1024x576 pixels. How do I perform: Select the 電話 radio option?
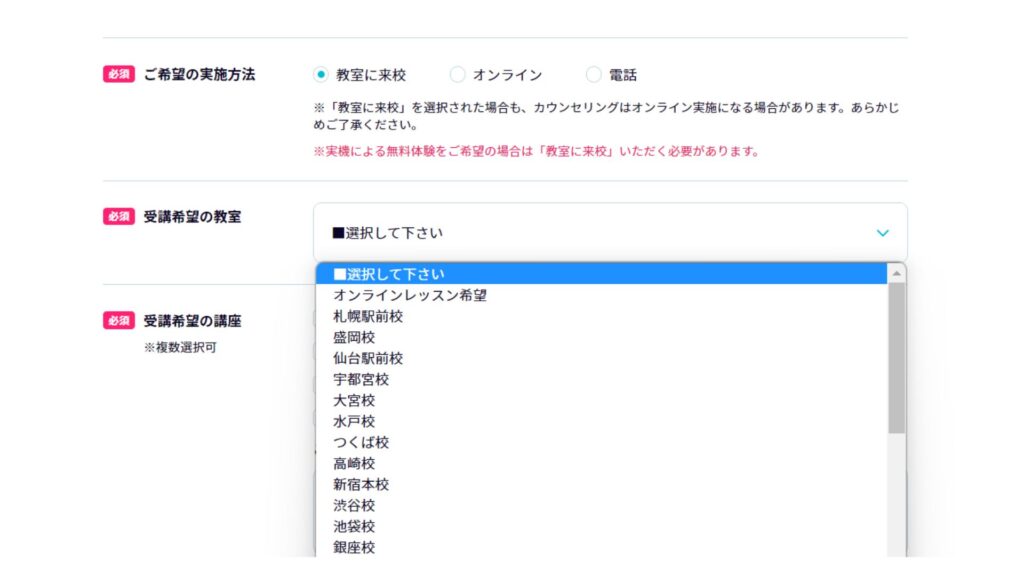(x=593, y=74)
